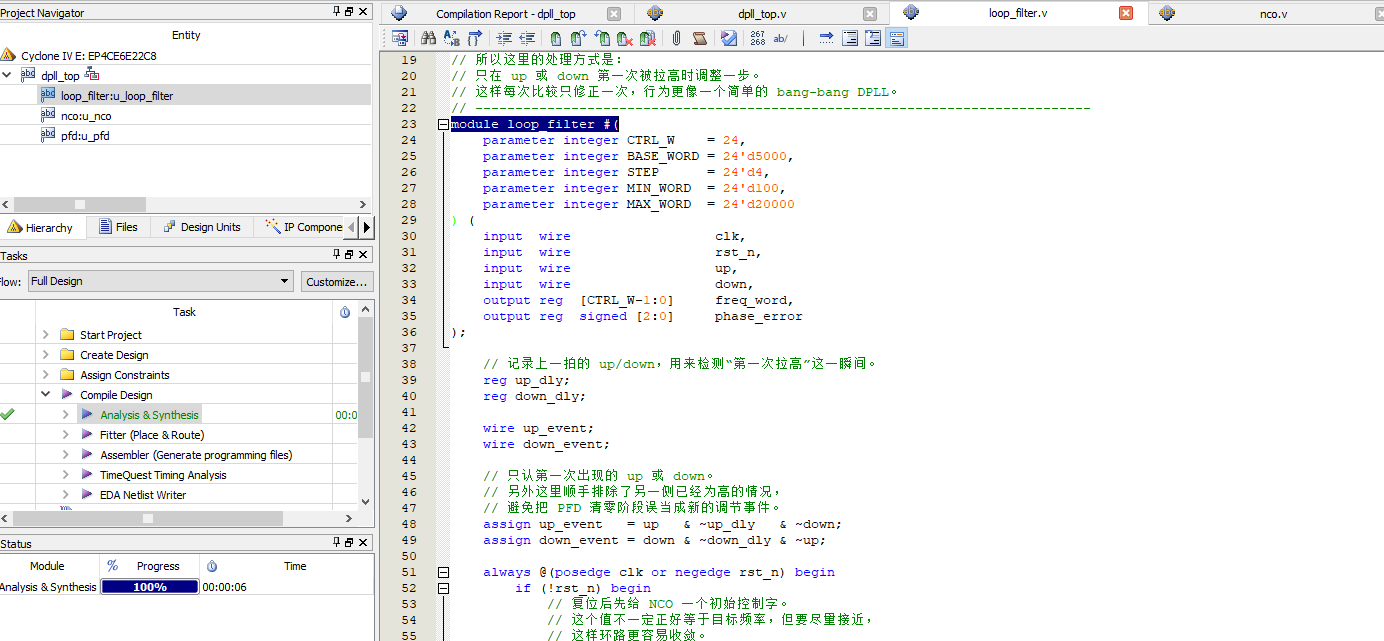
Task: Click the Tasks panel horizontal scrollbar thumb
Action: [x=148, y=518]
